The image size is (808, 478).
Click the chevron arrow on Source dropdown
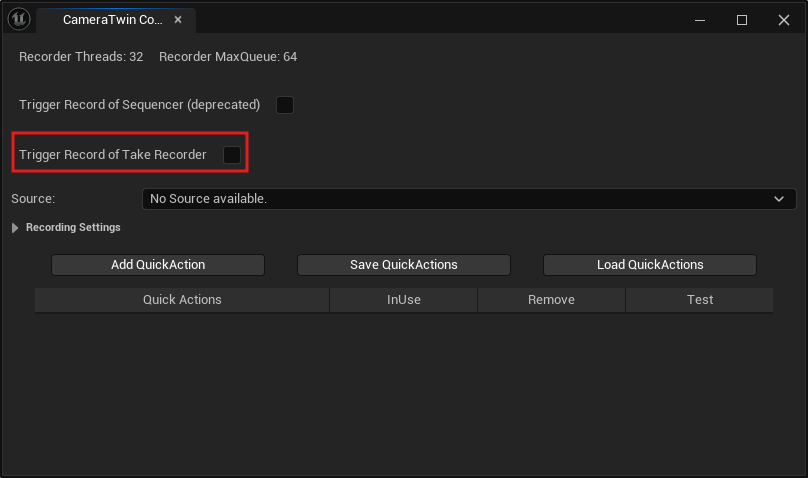click(779, 199)
